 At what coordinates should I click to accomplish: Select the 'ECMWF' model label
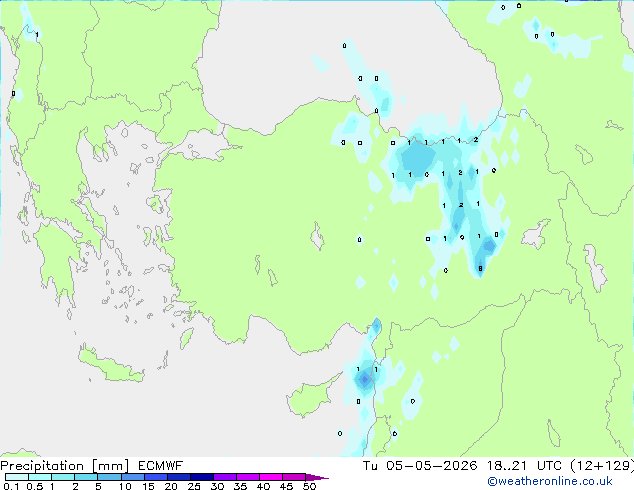[x=161, y=466]
